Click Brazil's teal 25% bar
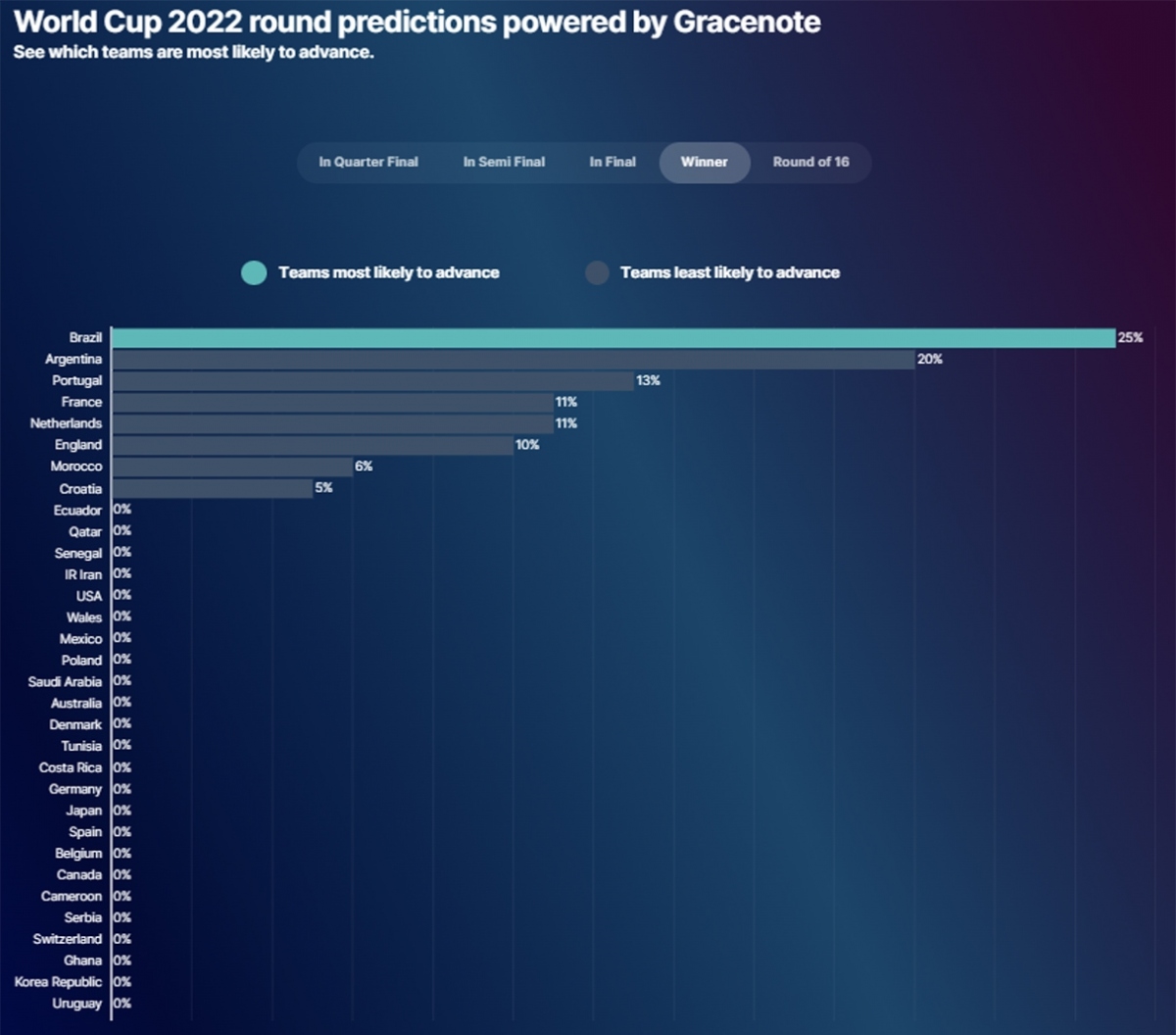The width and height of the screenshot is (1176, 1035). pyautogui.click(x=612, y=337)
